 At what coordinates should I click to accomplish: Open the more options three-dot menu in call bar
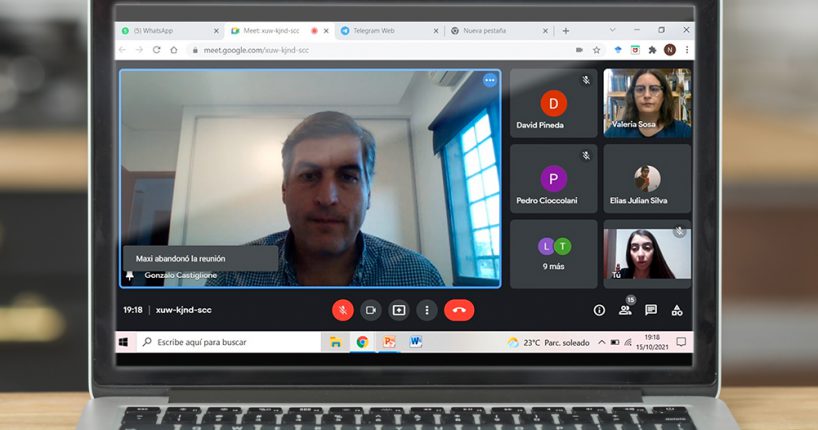[x=427, y=310]
